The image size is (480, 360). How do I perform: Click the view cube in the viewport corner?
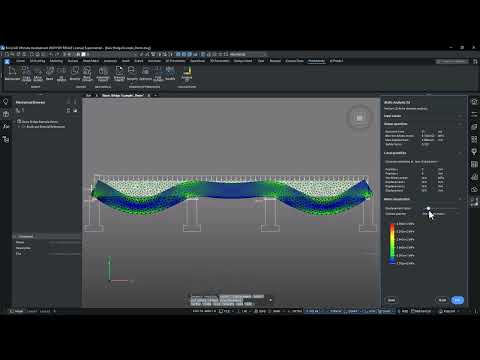[x=359, y=117]
